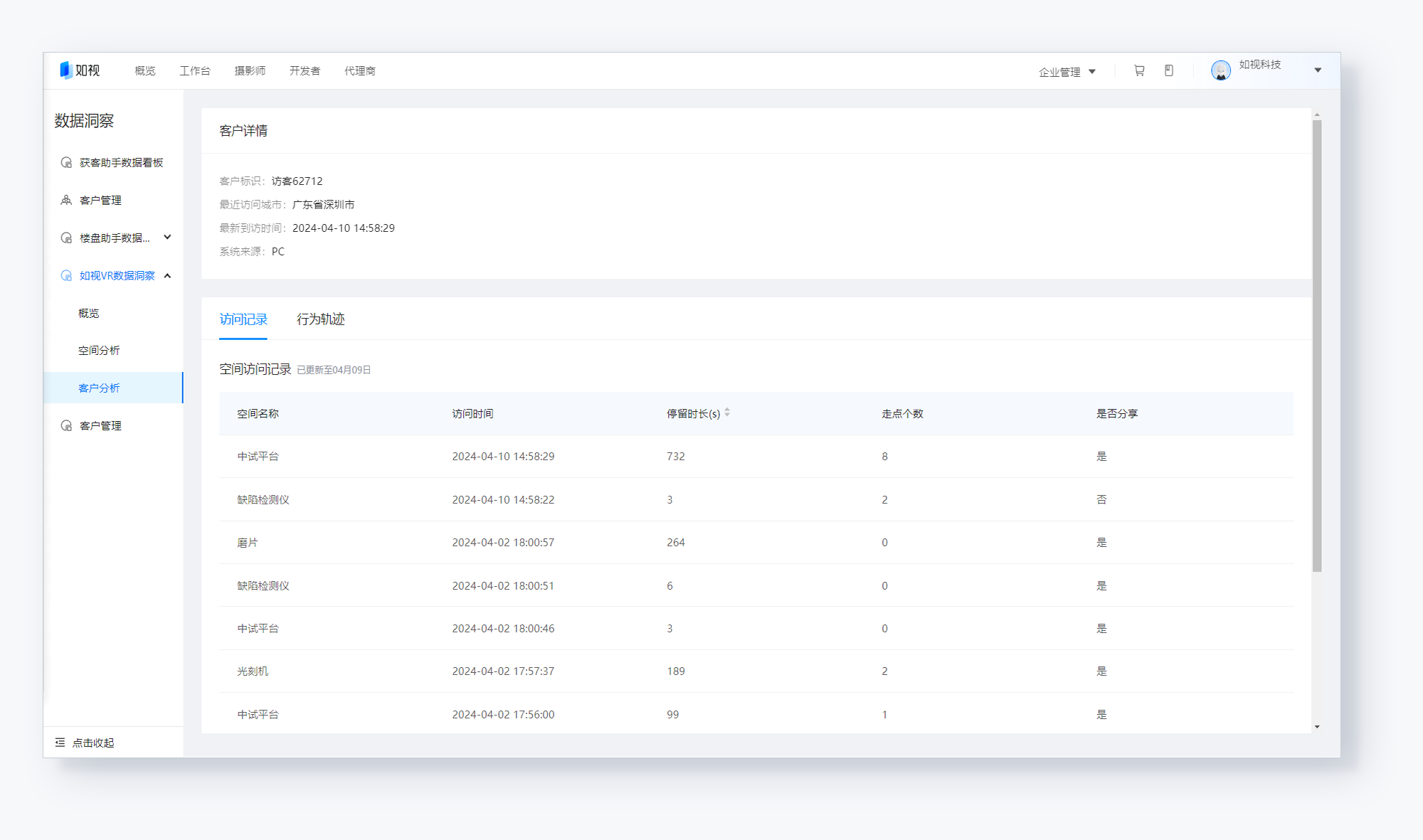This screenshot has height=840, width=1423.
Task: Click the 如视科技 user avatar
Action: point(1221,70)
